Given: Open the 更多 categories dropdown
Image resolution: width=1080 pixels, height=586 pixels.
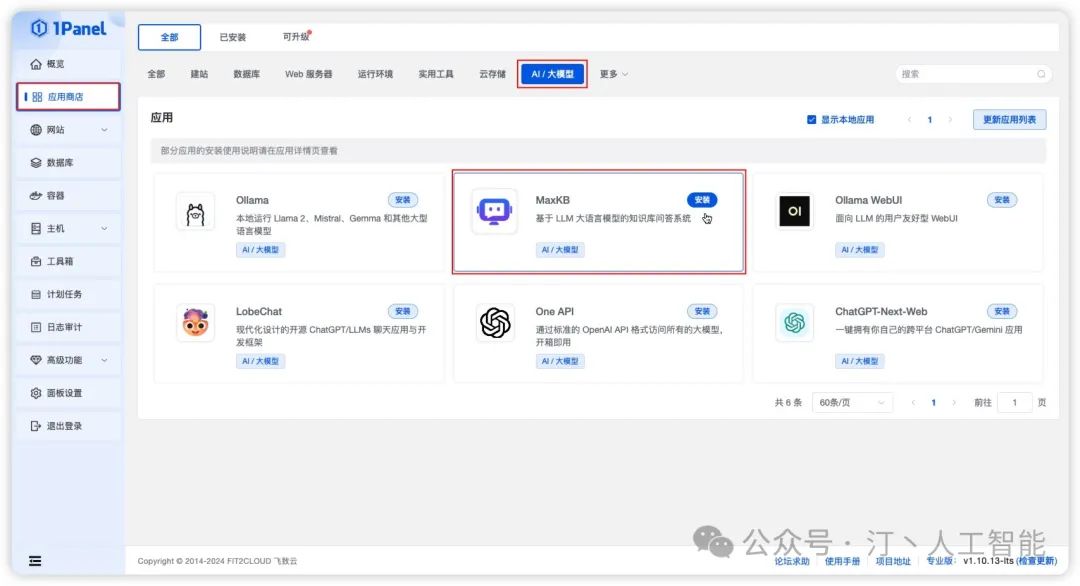Looking at the screenshot, I should point(613,74).
